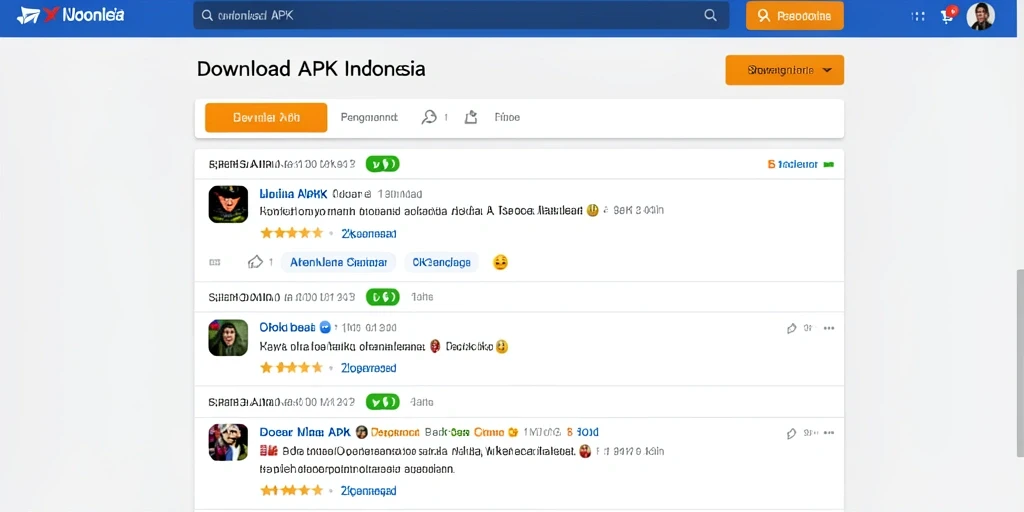Open the three-dot menu on the second review

[x=829, y=328]
